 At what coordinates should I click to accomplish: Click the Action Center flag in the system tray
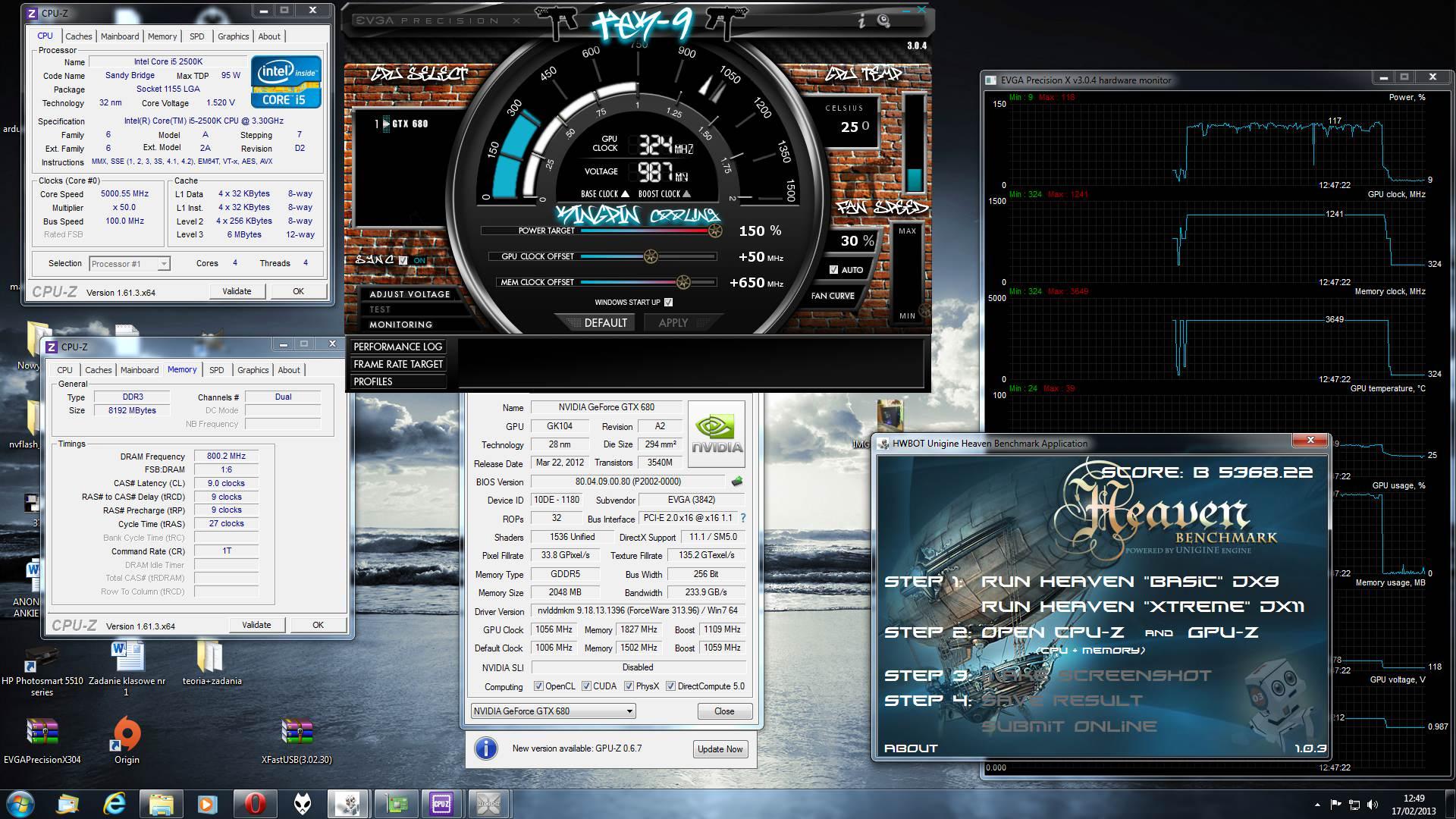tap(1336, 805)
